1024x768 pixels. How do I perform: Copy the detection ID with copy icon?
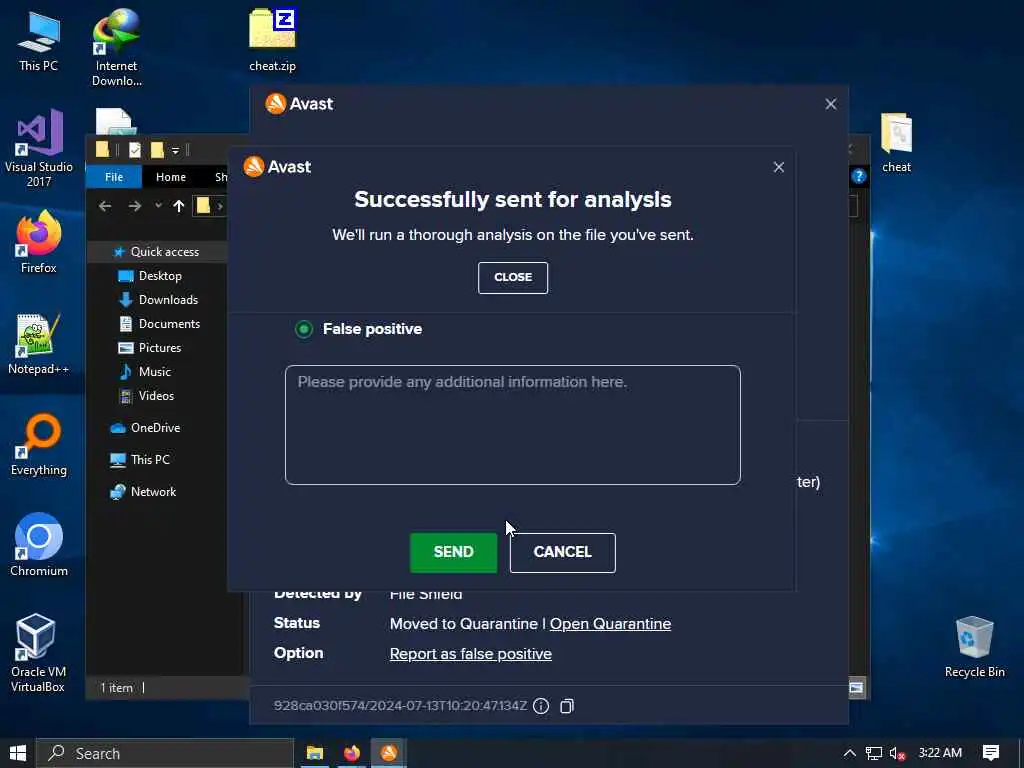[x=567, y=706]
